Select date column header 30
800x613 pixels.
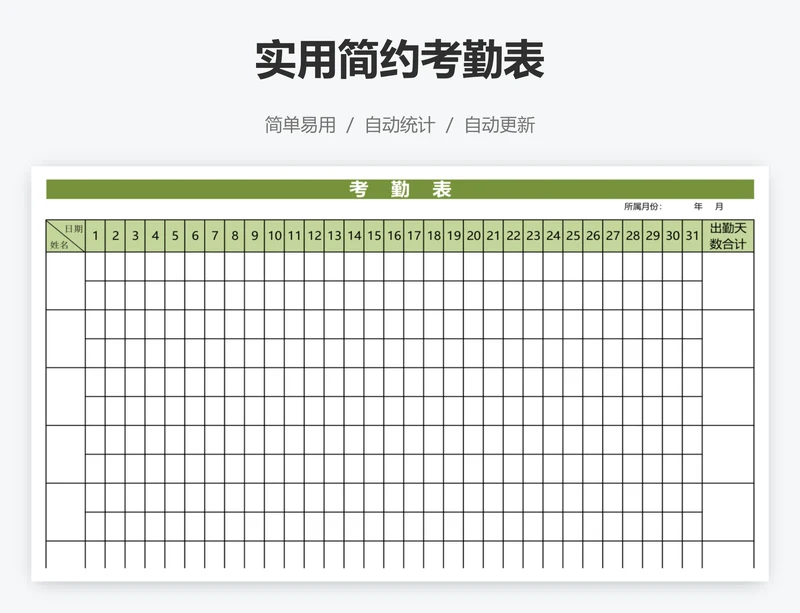pos(672,236)
